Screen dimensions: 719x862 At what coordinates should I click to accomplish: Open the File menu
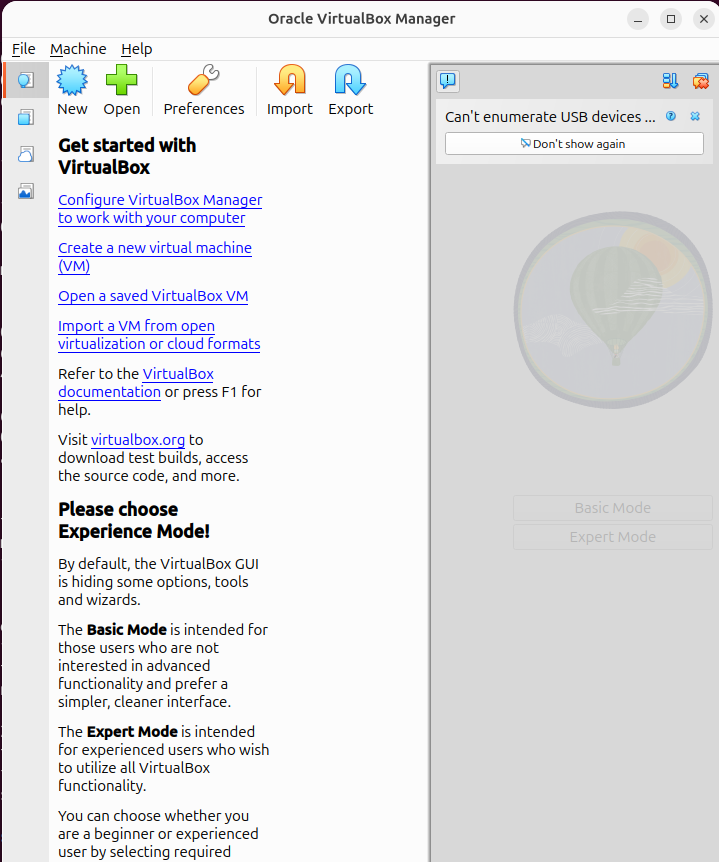point(24,49)
